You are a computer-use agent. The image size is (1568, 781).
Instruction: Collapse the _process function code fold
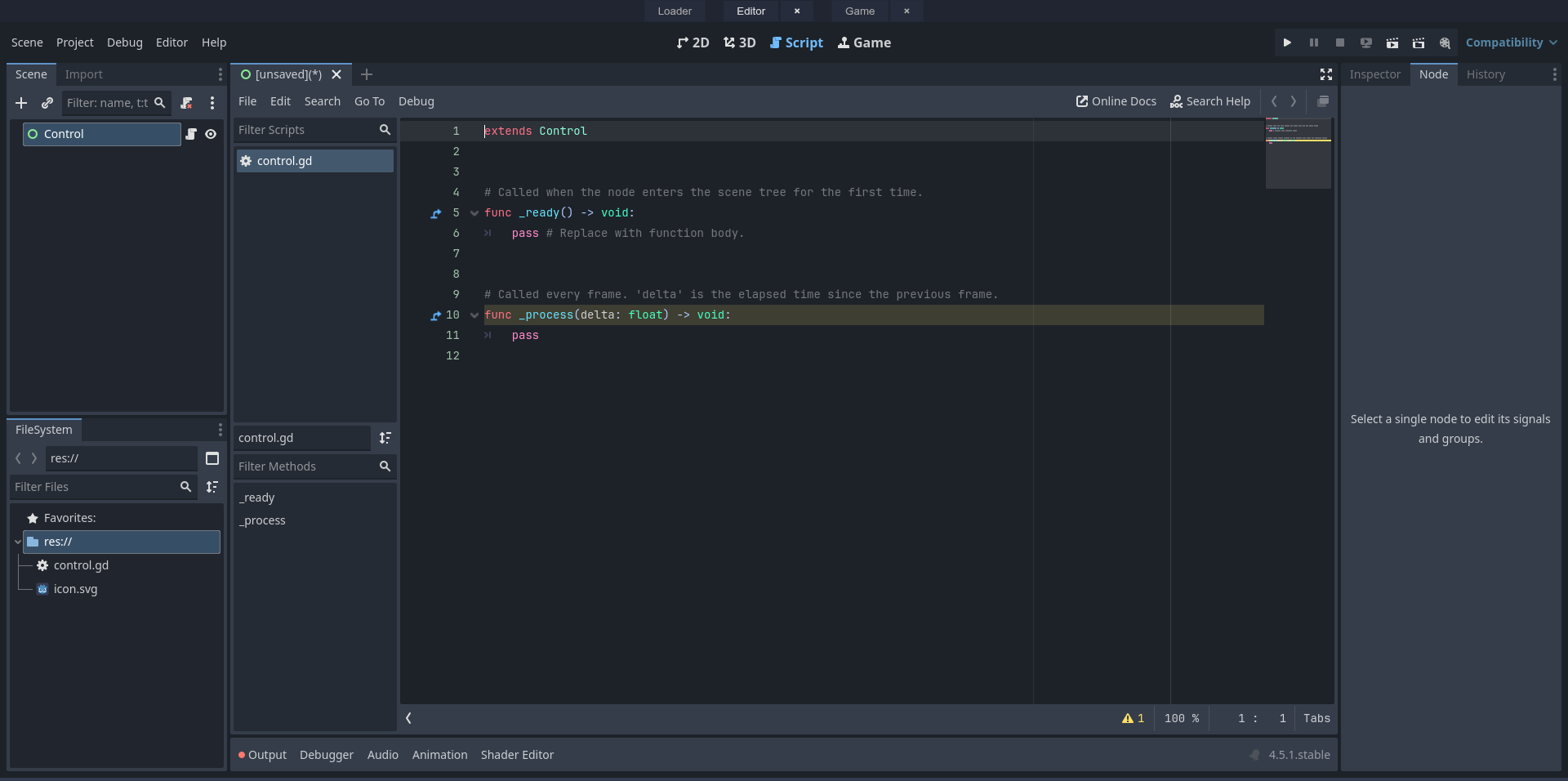point(474,315)
